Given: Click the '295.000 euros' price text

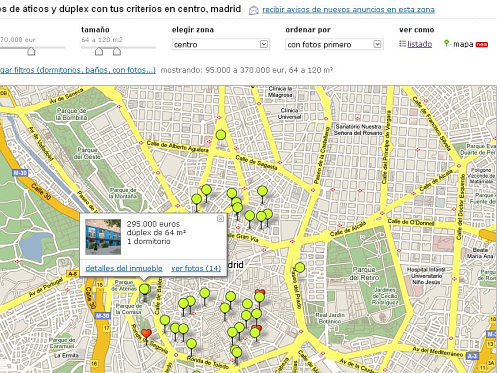Looking at the screenshot, I should 153,224.
